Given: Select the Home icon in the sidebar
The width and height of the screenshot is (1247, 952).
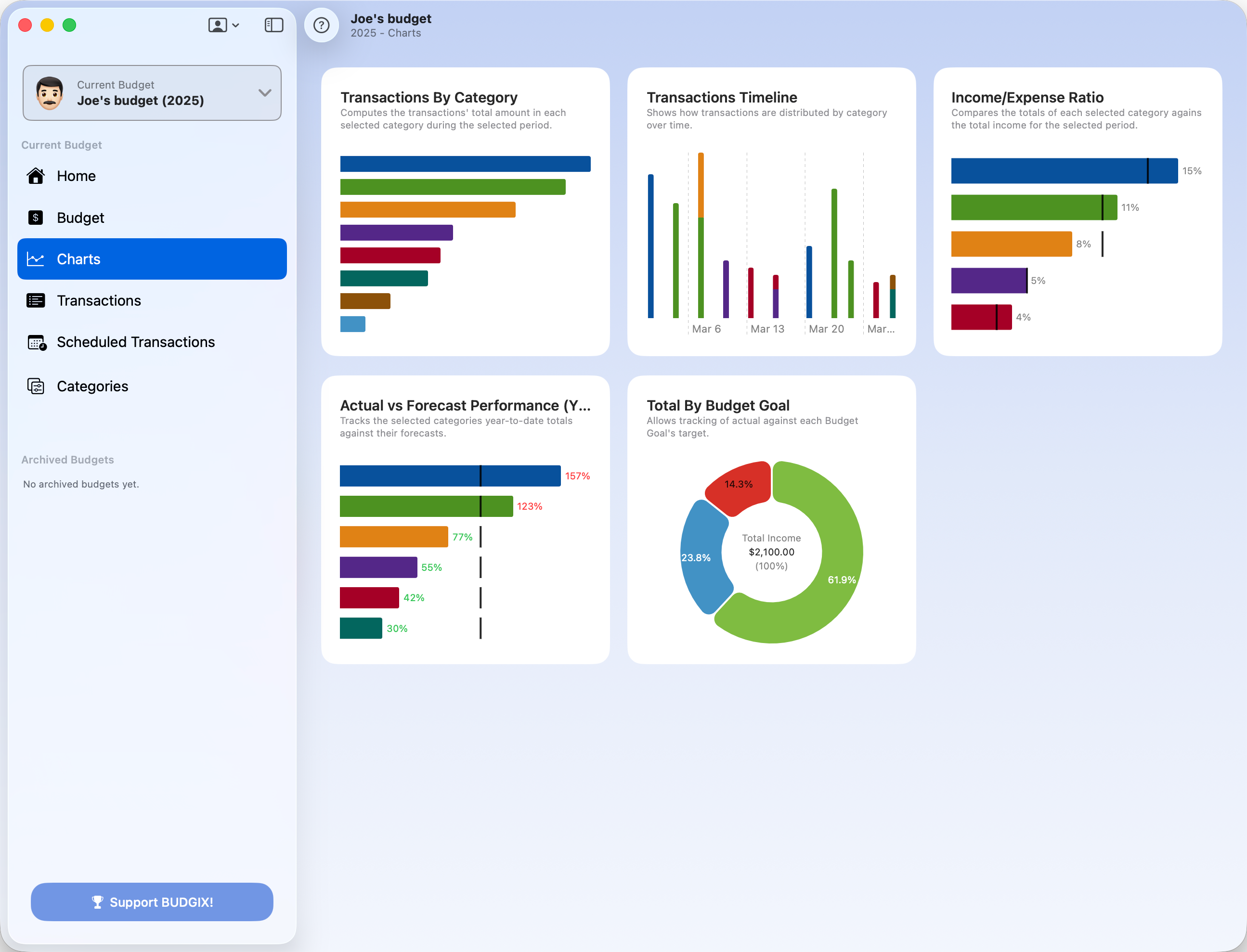Looking at the screenshot, I should 36,176.
